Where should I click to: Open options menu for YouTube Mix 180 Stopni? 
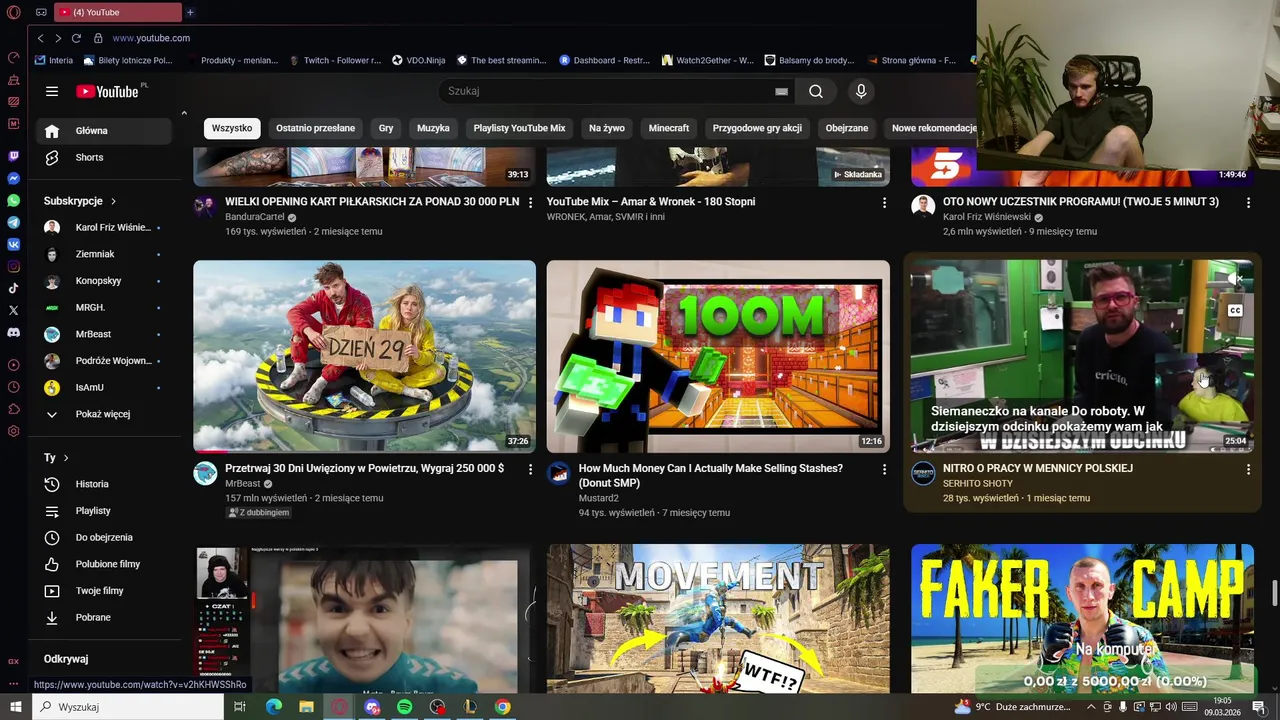[884, 202]
